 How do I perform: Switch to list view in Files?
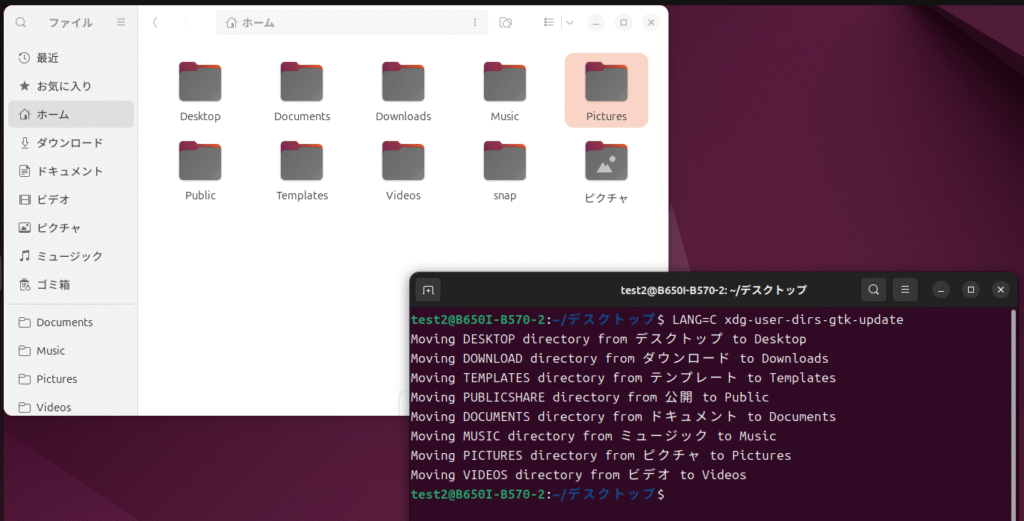tap(549, 22)
